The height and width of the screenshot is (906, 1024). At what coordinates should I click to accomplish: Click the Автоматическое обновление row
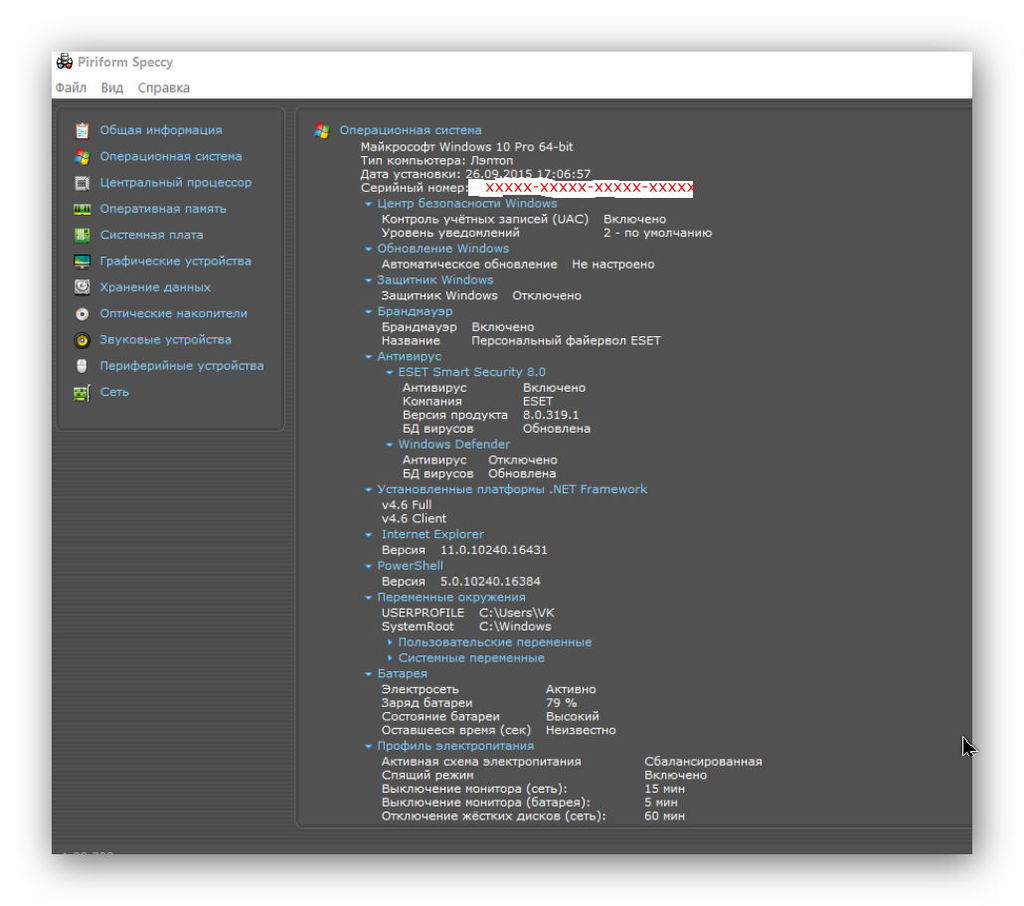[518, 265]
